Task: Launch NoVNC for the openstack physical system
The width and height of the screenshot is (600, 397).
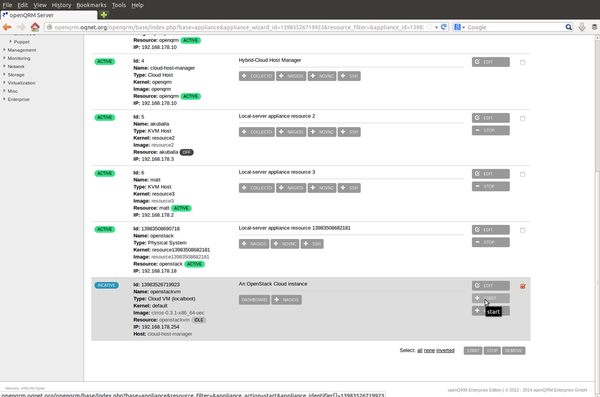Action: [x=285, y=243]
